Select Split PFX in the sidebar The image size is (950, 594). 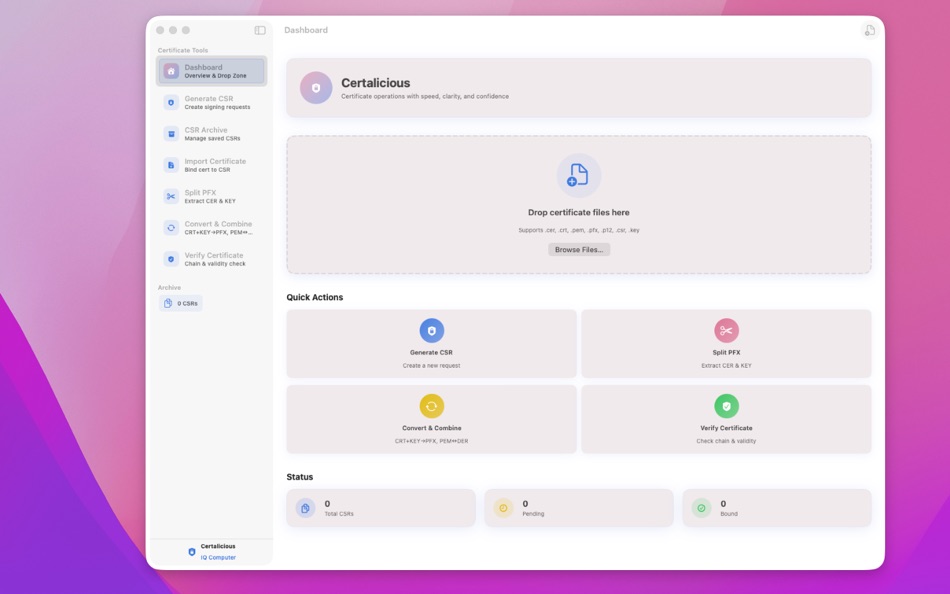[211, 196]
